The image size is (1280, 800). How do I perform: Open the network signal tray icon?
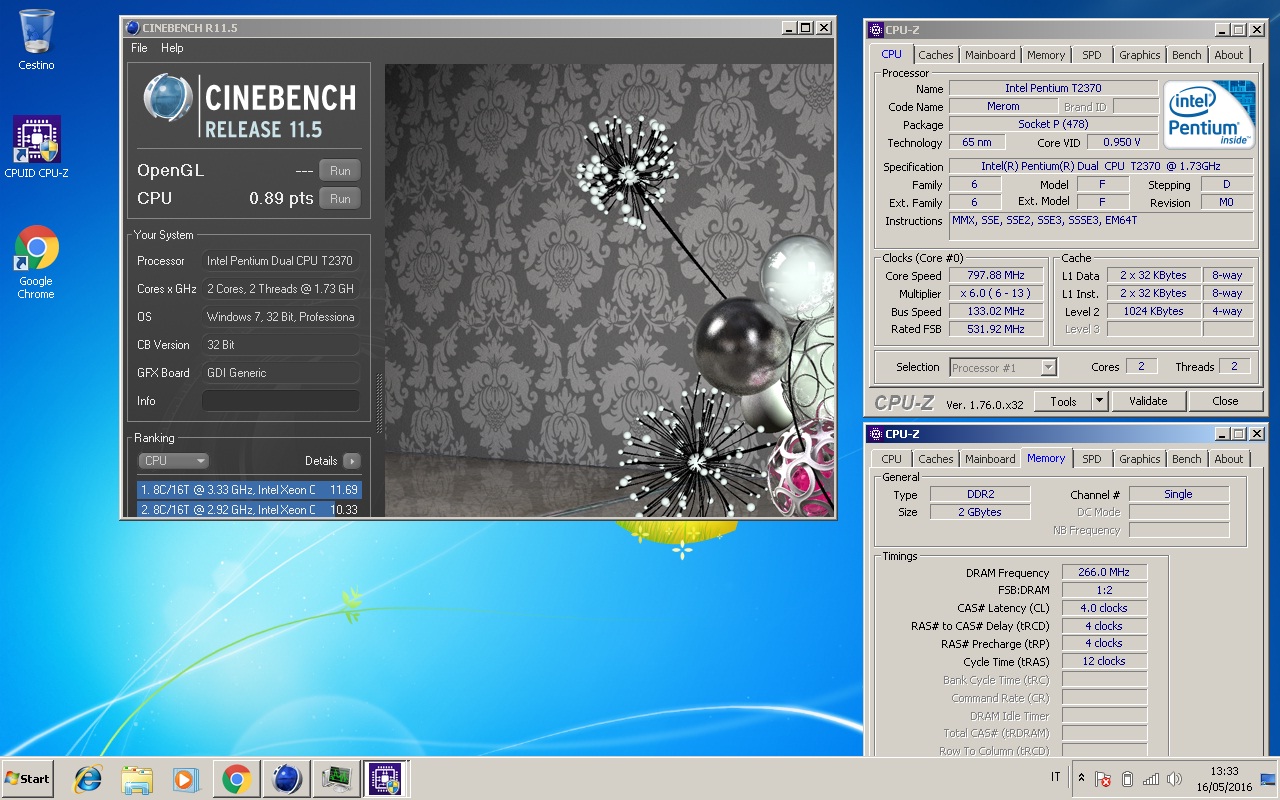point(1151,779)
